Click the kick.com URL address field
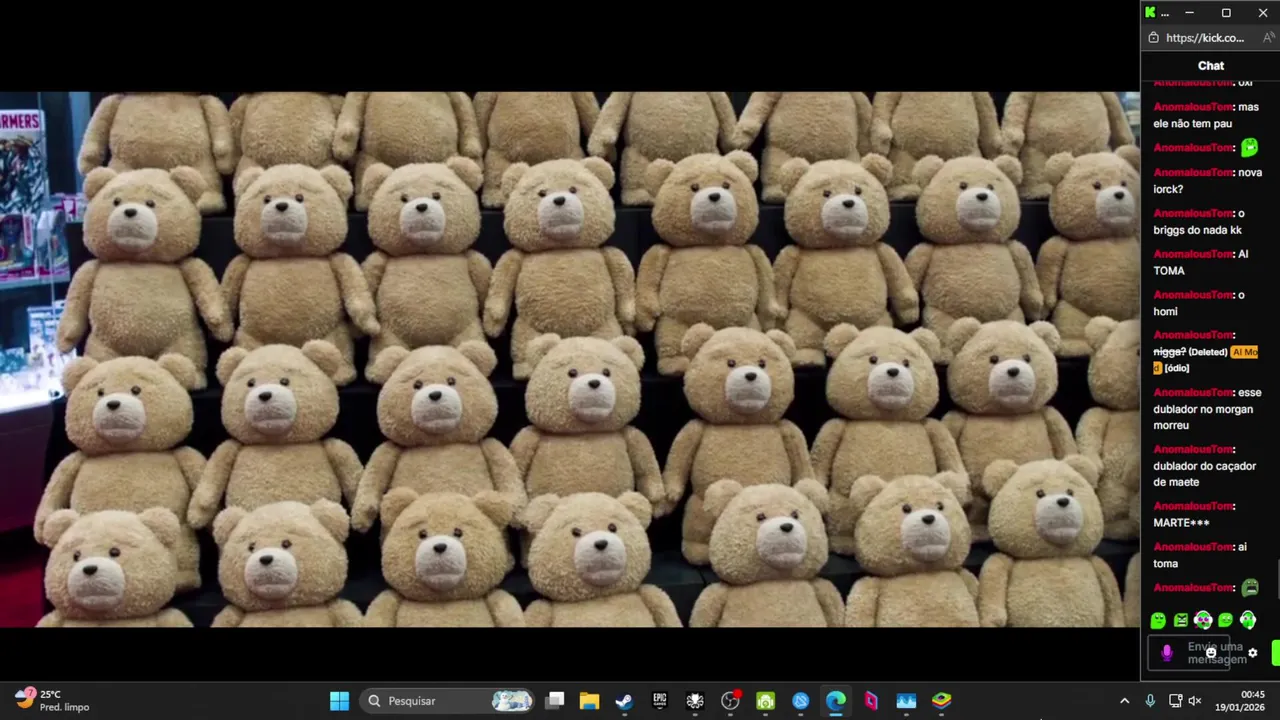Screen dimensions: 1280x720 click(1205, 38)
